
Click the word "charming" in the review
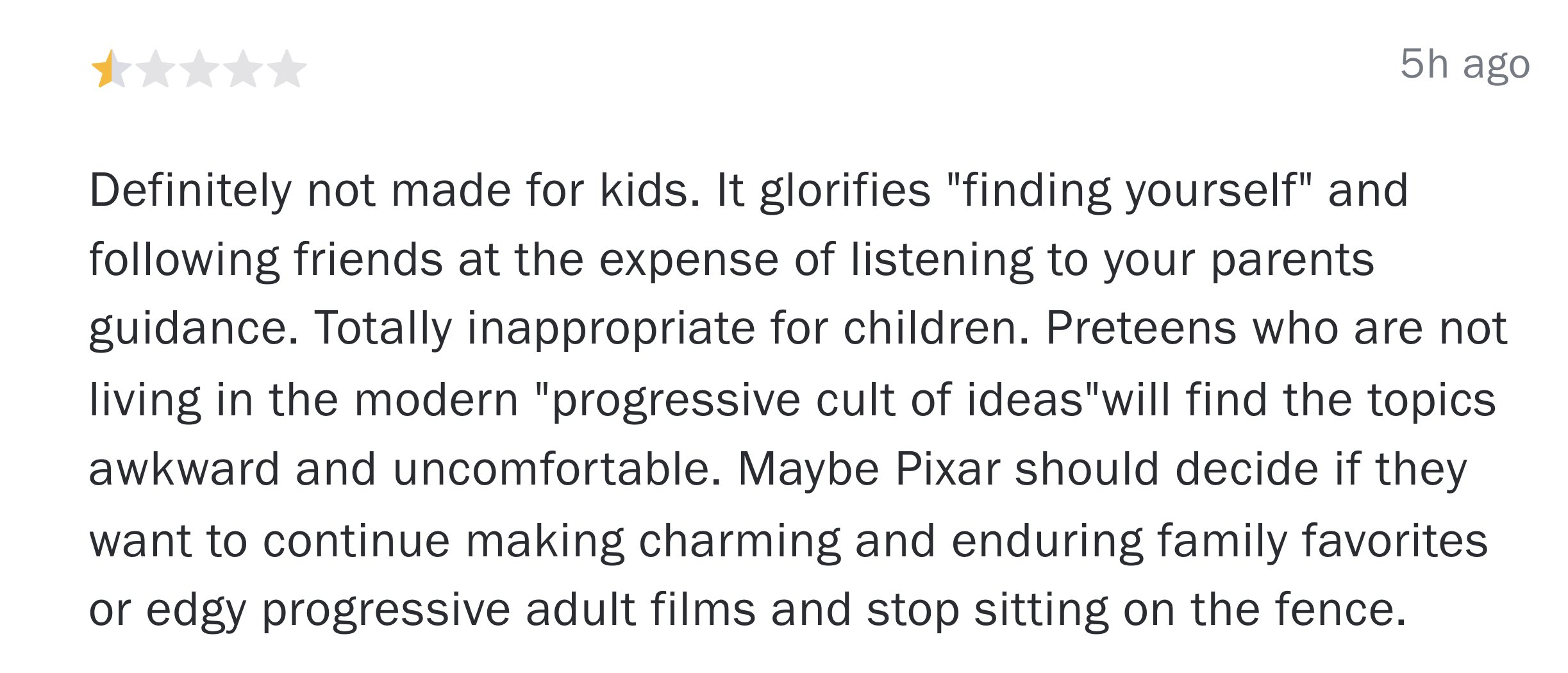pos(740,542)
